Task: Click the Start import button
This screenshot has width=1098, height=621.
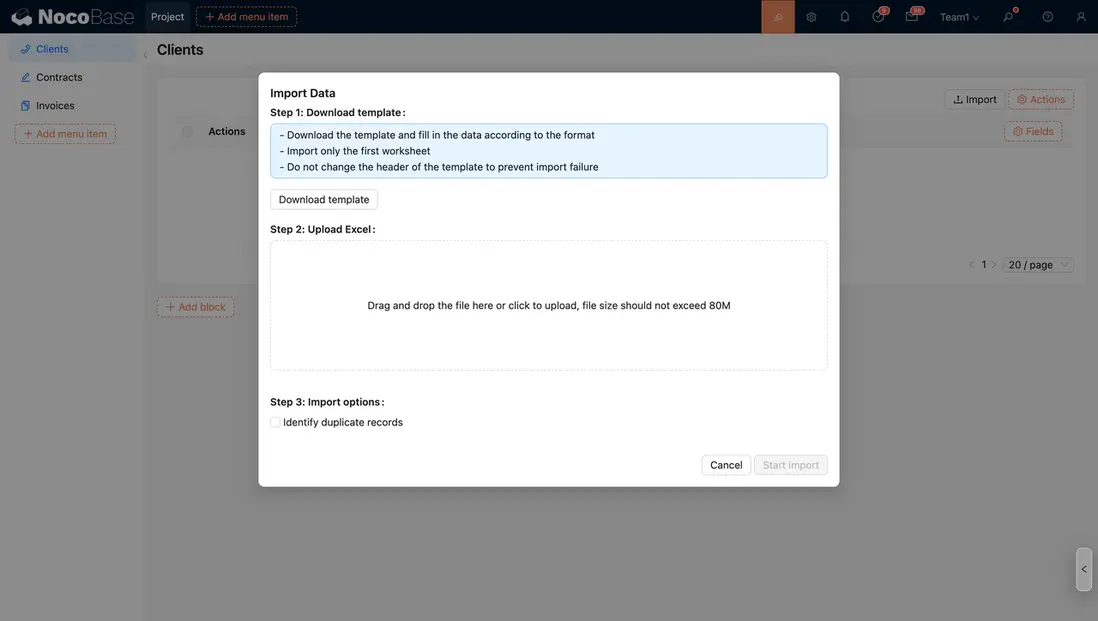Action: point(791,465)
